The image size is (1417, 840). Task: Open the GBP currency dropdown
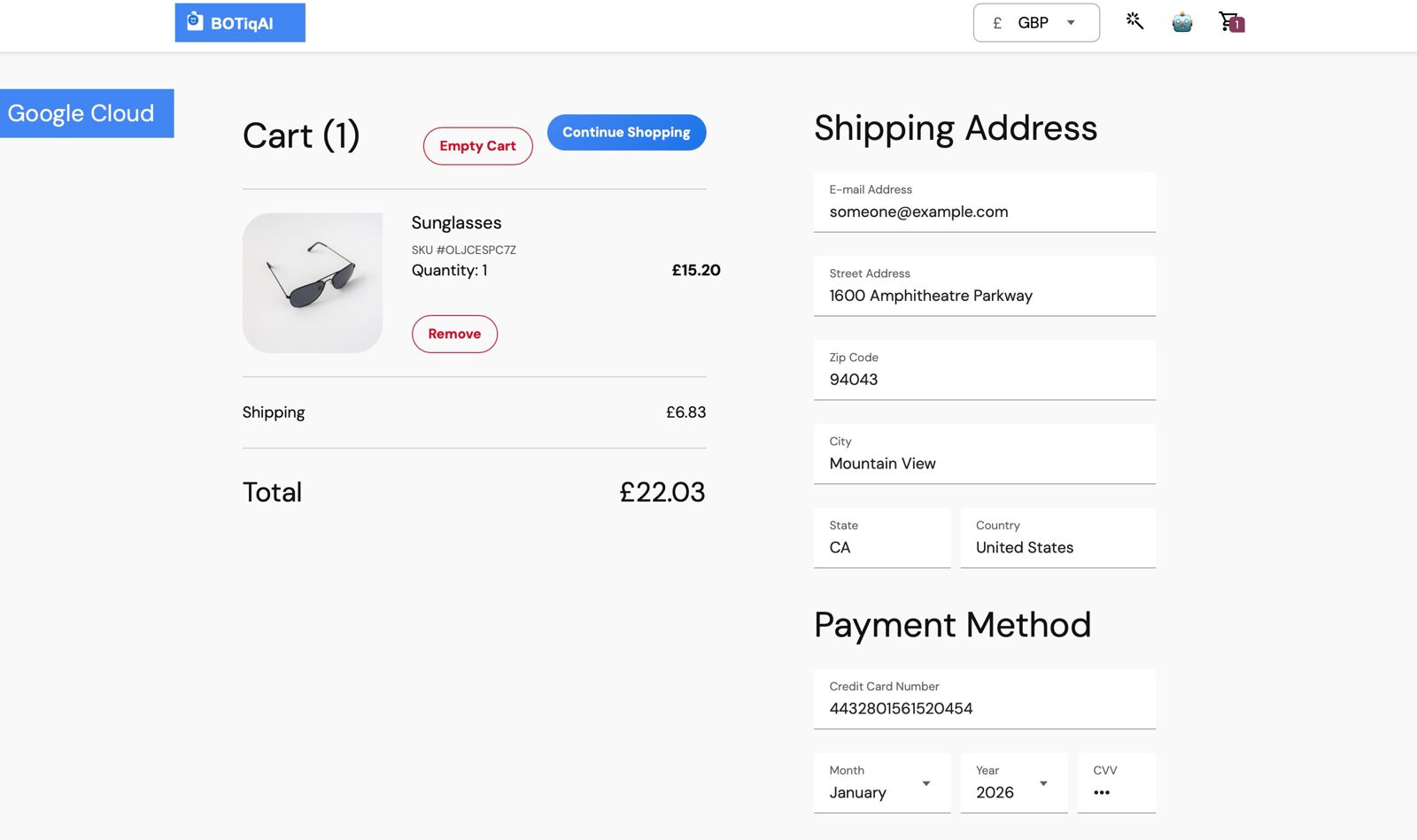1035,23
